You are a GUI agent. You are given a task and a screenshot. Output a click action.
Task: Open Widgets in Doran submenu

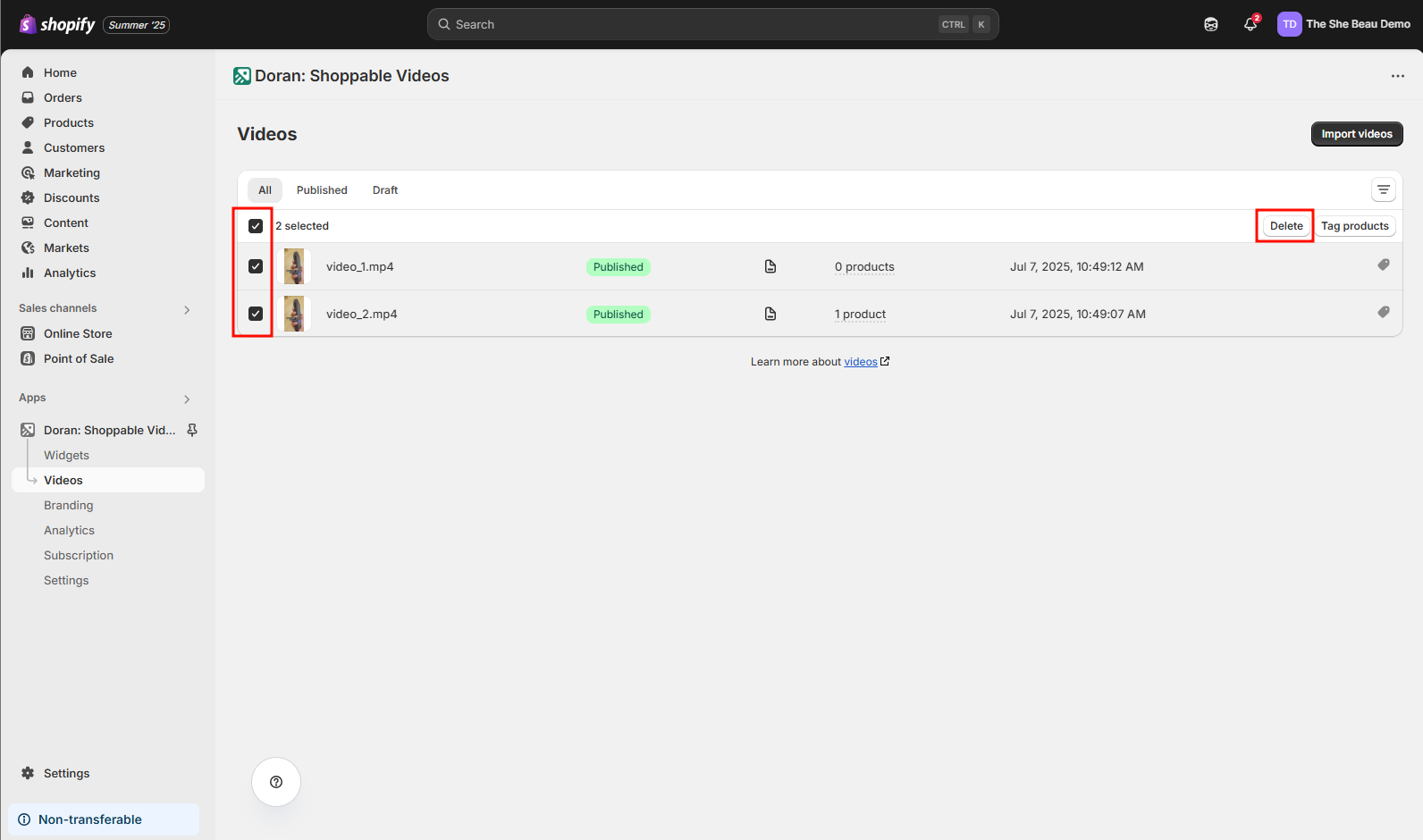pyautogui.click(x=66, y=455)
